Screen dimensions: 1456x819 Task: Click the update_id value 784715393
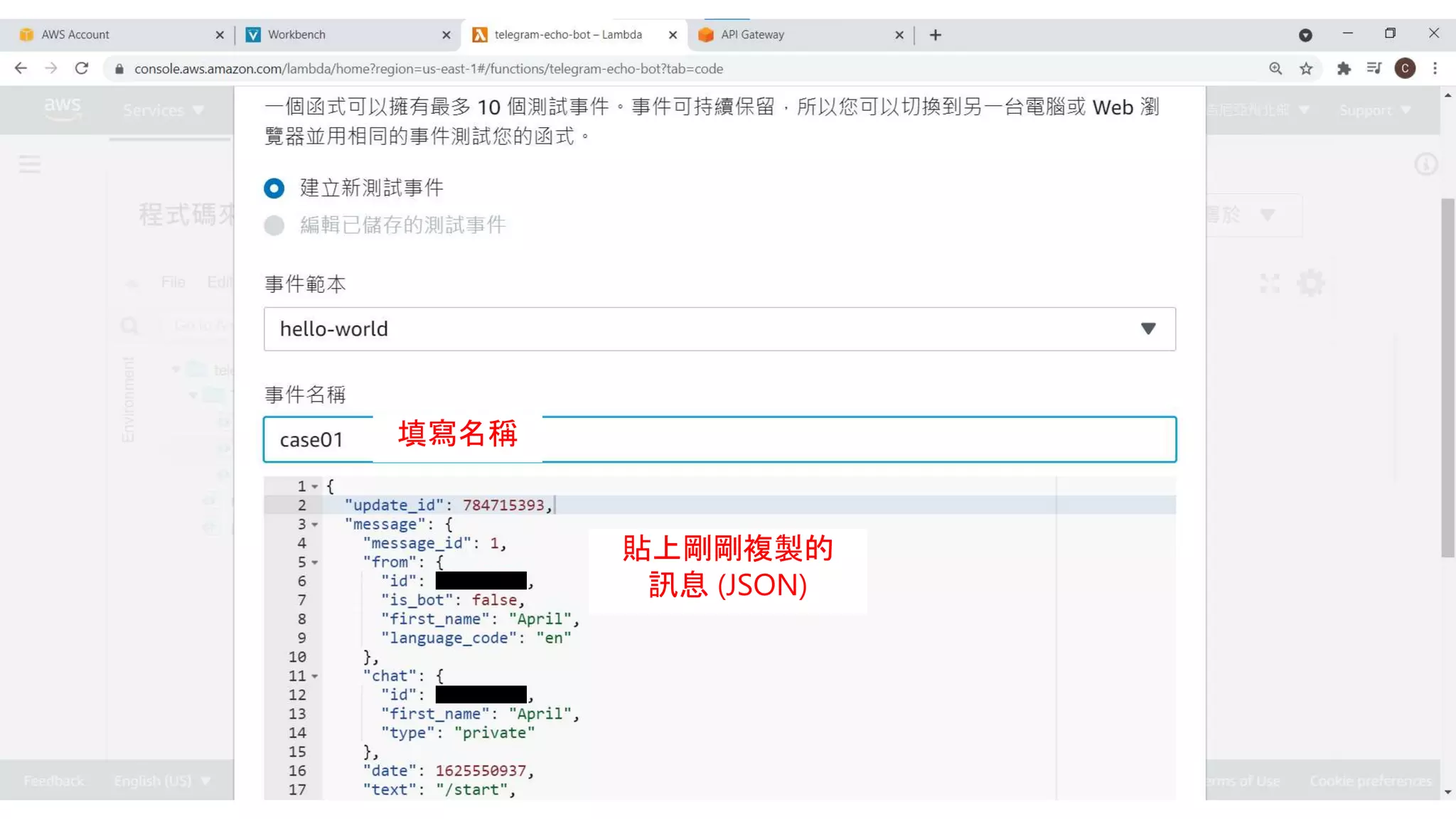coord(503,505)
